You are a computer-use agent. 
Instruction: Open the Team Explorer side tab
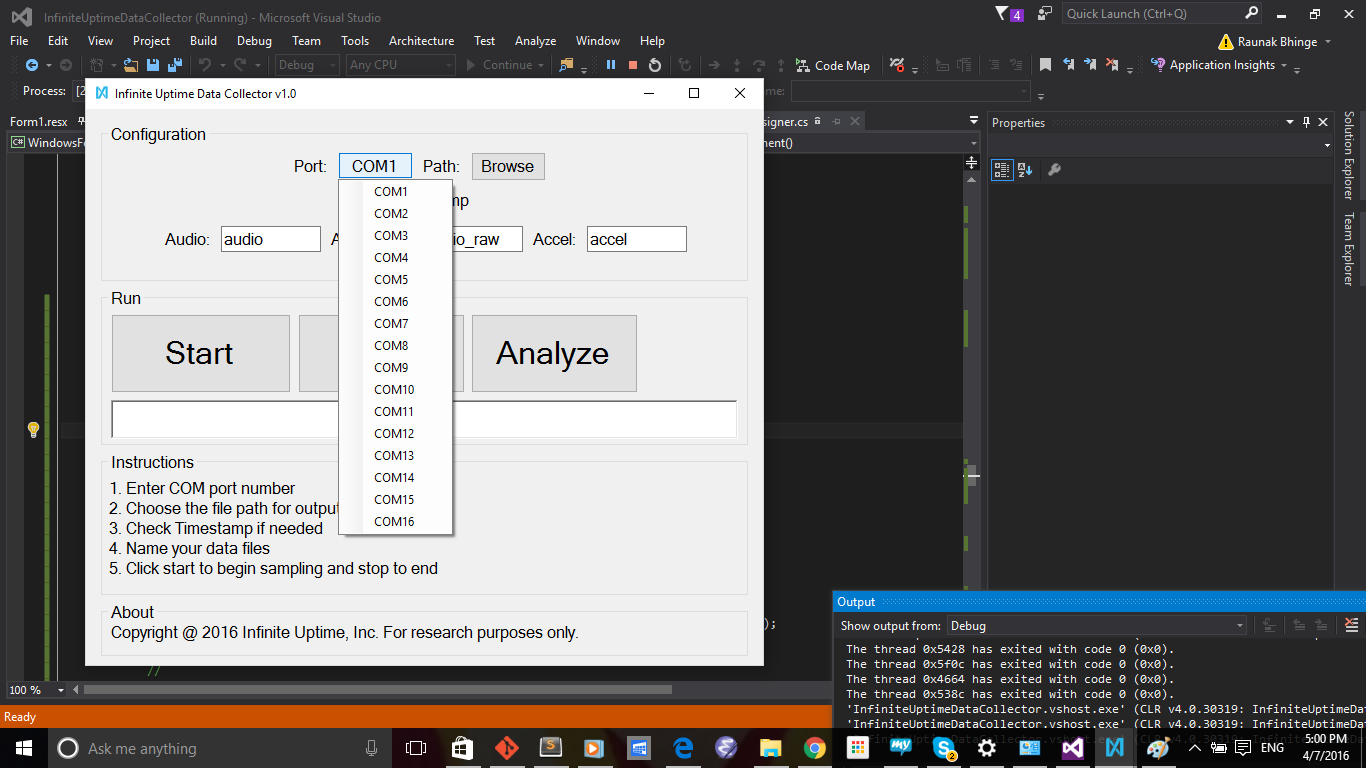pos(1349,249)
